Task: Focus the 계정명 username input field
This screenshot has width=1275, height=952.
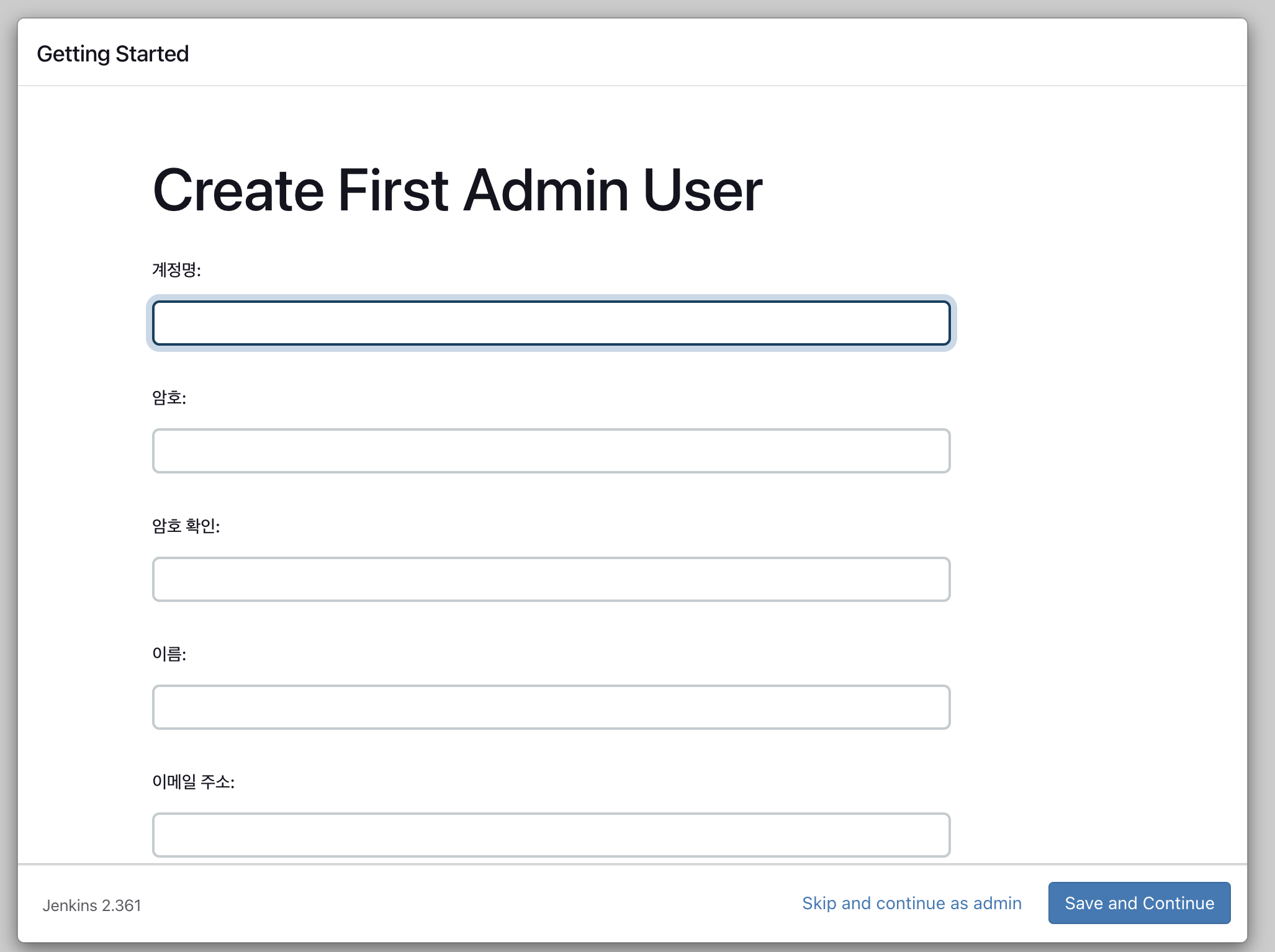Action: point(551,323)
